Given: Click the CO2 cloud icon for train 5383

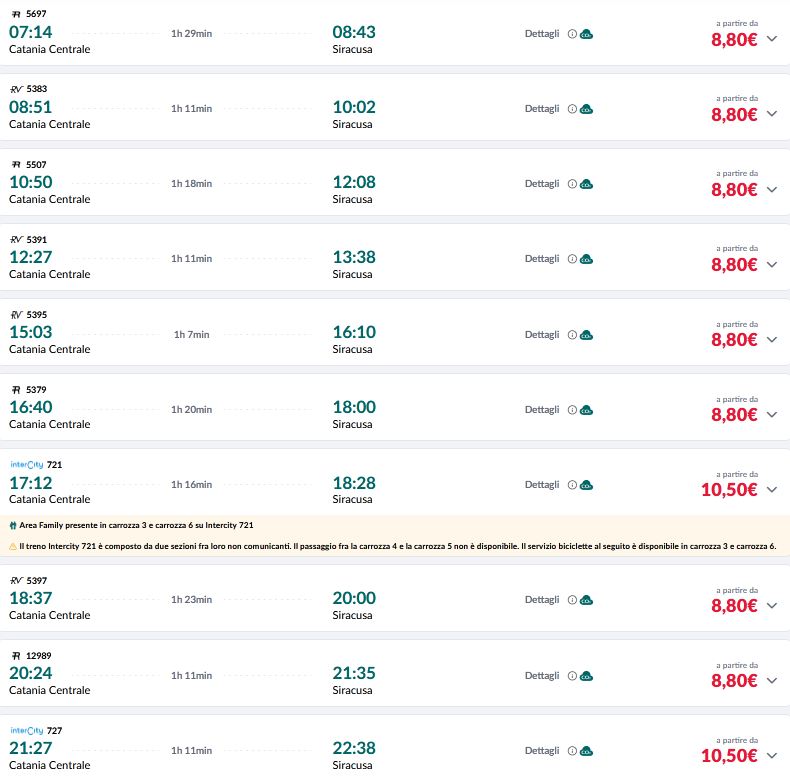Looking at the screenshot, I should tap(587, 109).
